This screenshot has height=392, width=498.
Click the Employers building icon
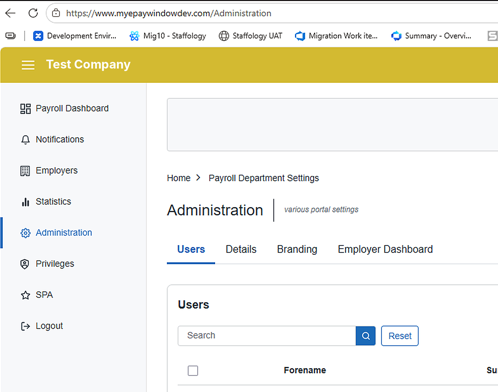coord(25,171)
